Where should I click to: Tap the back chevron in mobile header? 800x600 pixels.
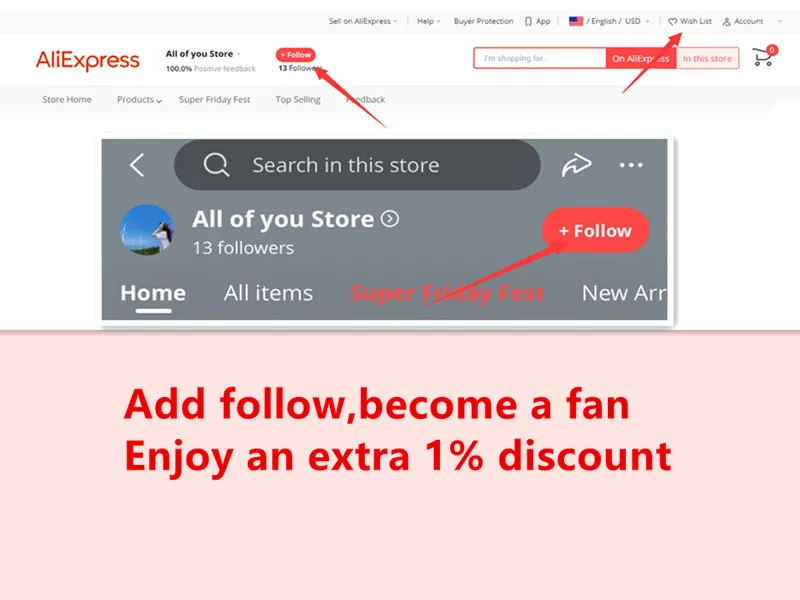tap(137, 165)
